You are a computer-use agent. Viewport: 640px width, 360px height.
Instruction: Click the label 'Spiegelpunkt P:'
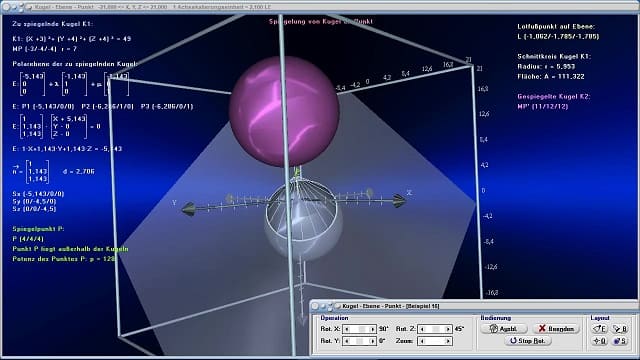tap(38, 229)
